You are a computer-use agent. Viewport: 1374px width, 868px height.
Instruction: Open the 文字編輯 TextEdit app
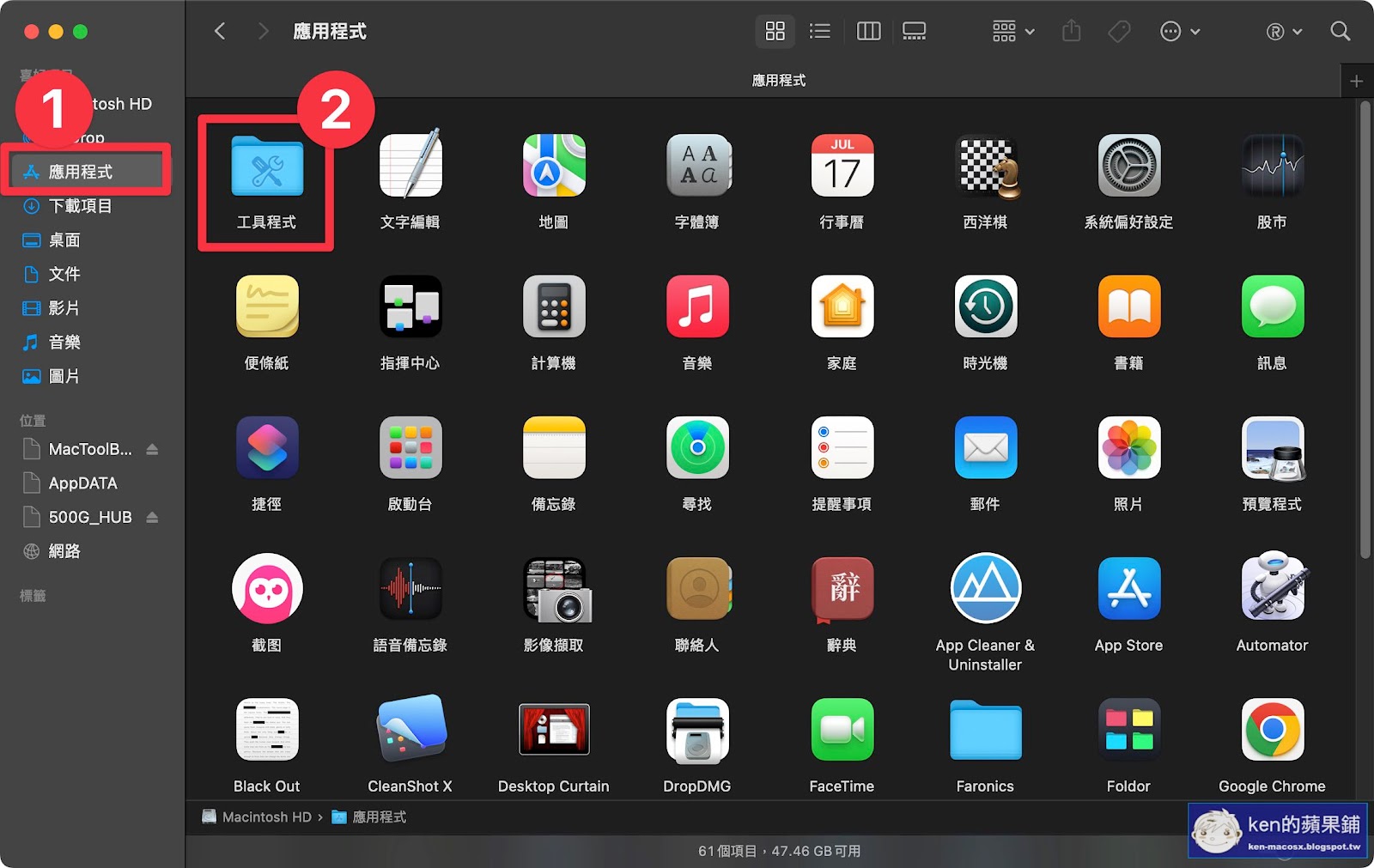coord(410,165)
